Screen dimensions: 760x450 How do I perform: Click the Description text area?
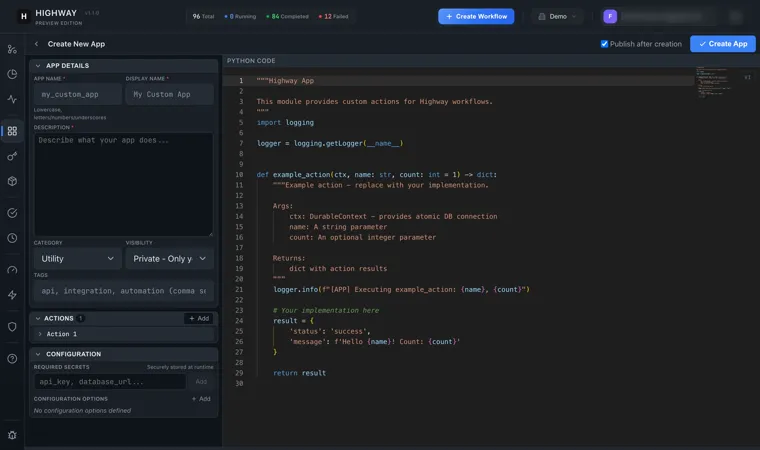tap(124, 184)
